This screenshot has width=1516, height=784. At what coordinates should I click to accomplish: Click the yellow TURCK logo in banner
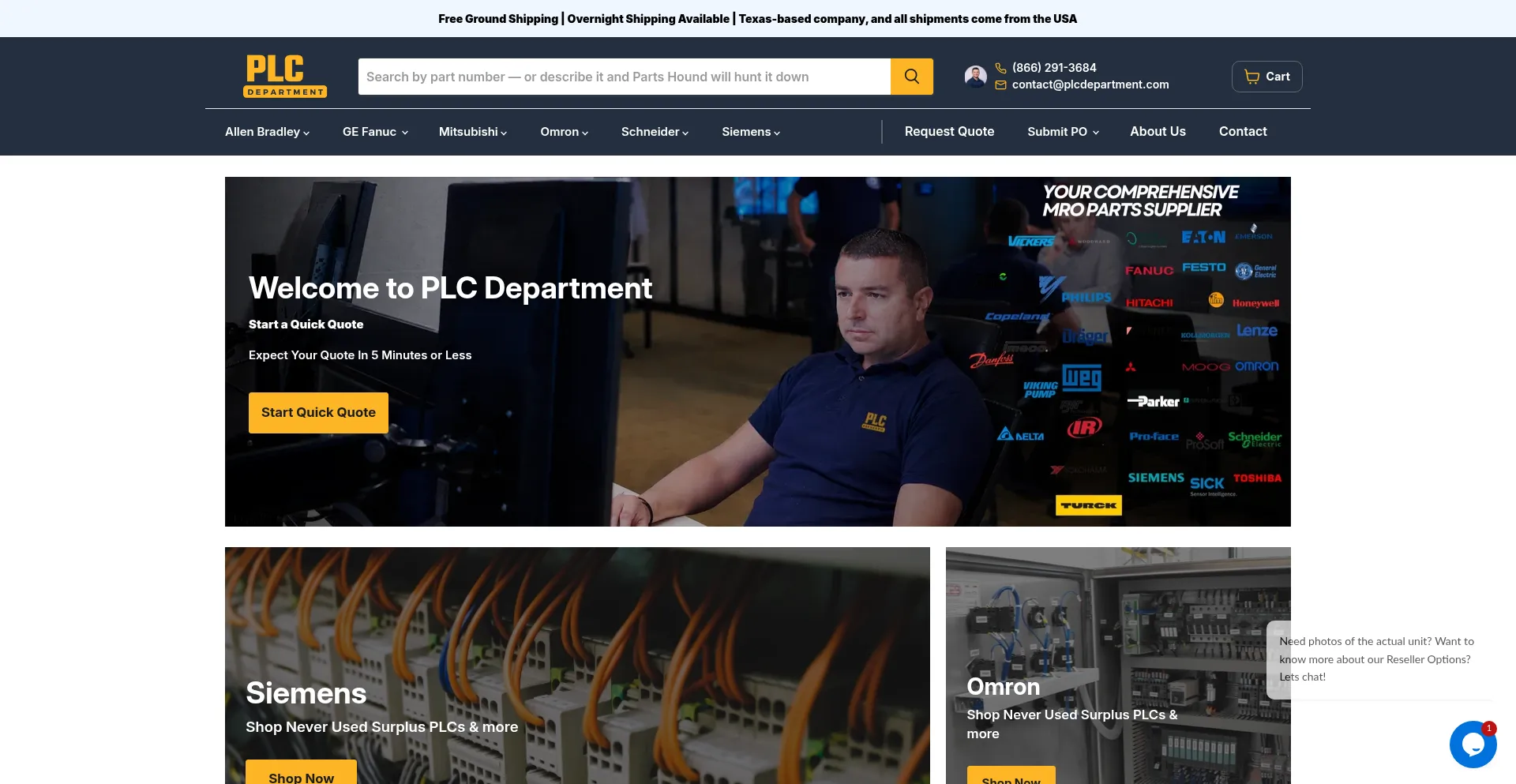1089,505
